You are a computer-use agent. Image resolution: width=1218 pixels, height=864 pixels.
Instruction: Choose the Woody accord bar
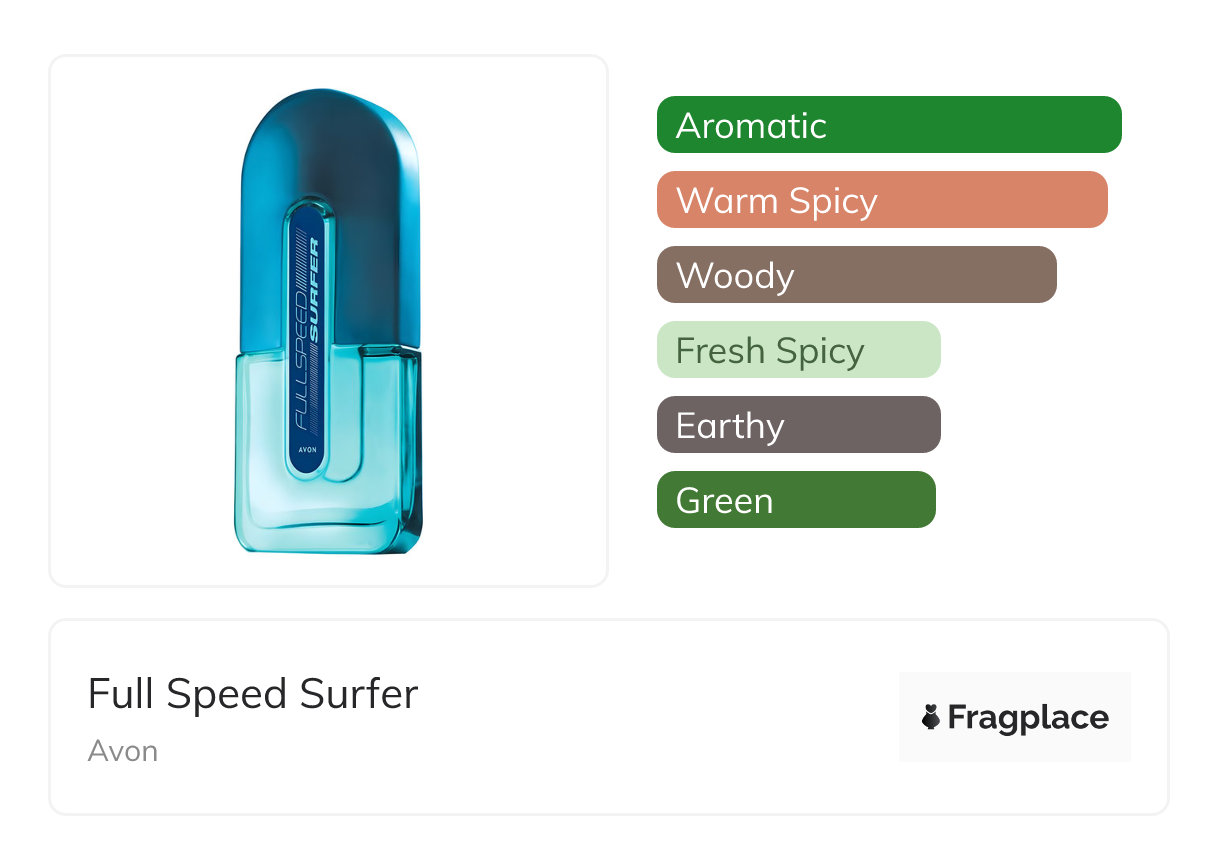pyautogui.click(x=856, y=275)
